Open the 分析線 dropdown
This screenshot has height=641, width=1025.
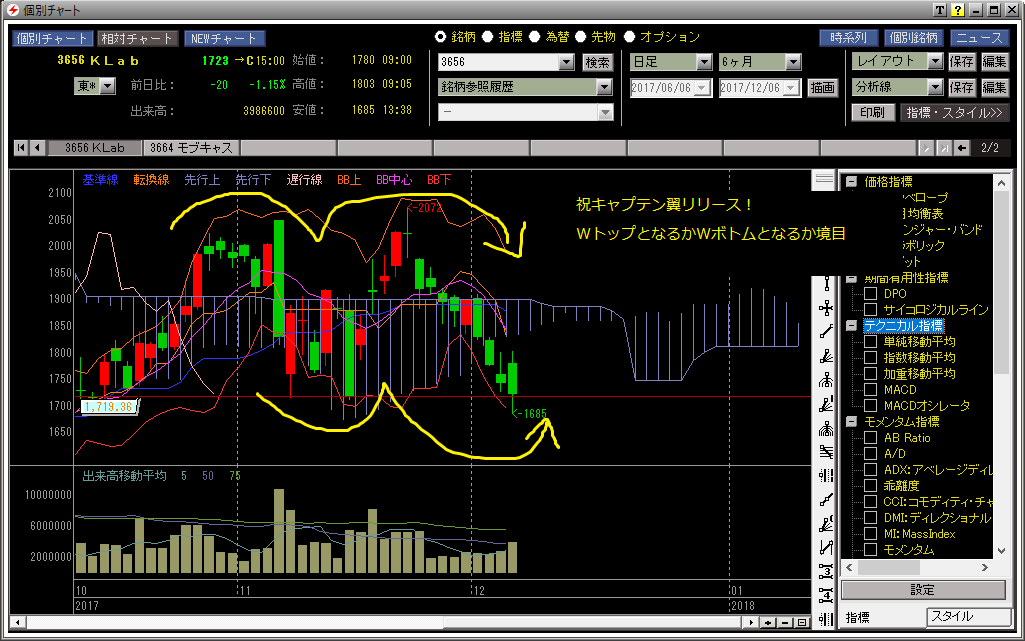(935, 87)
